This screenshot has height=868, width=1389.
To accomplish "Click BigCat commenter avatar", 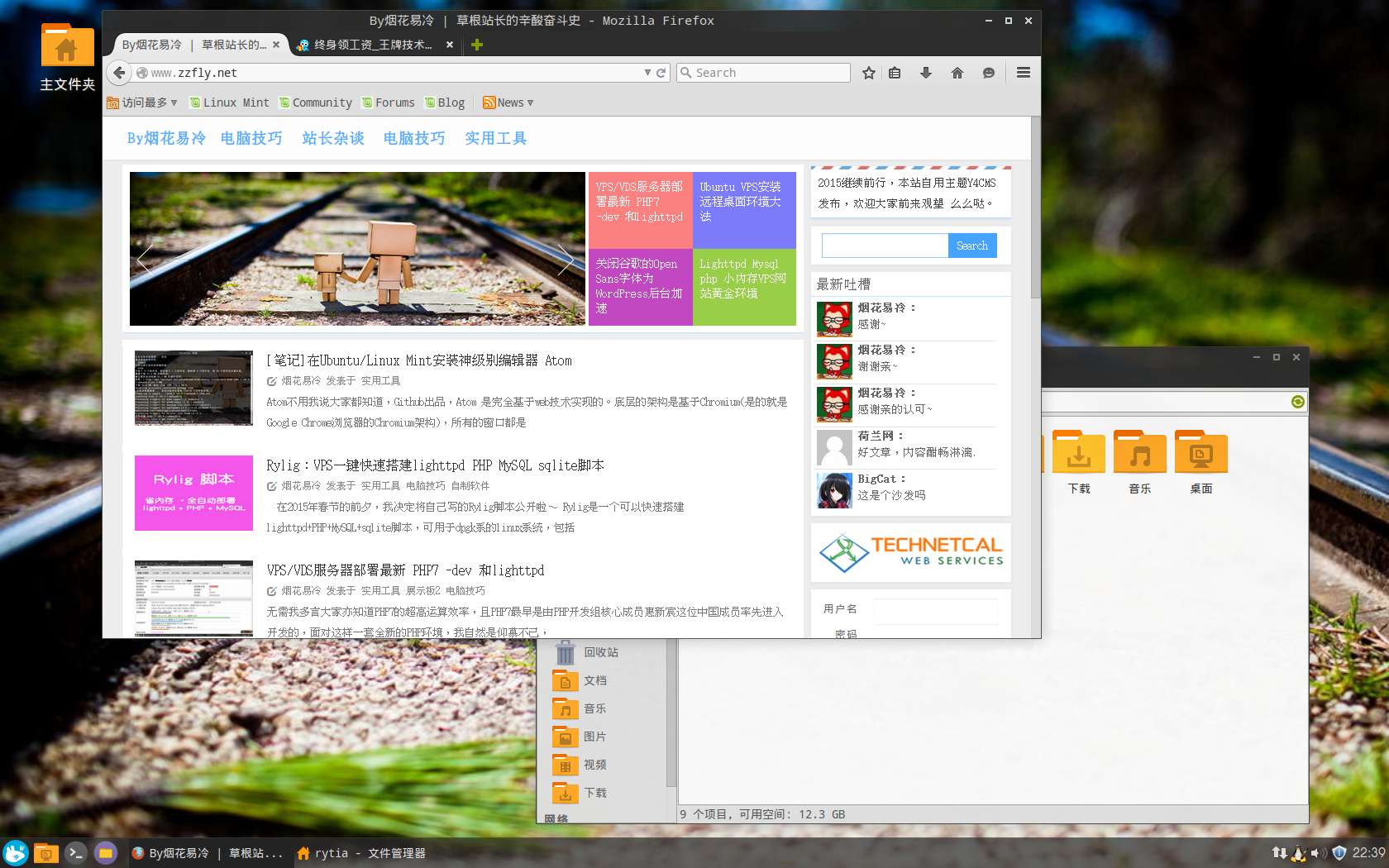I will [834, 490].
